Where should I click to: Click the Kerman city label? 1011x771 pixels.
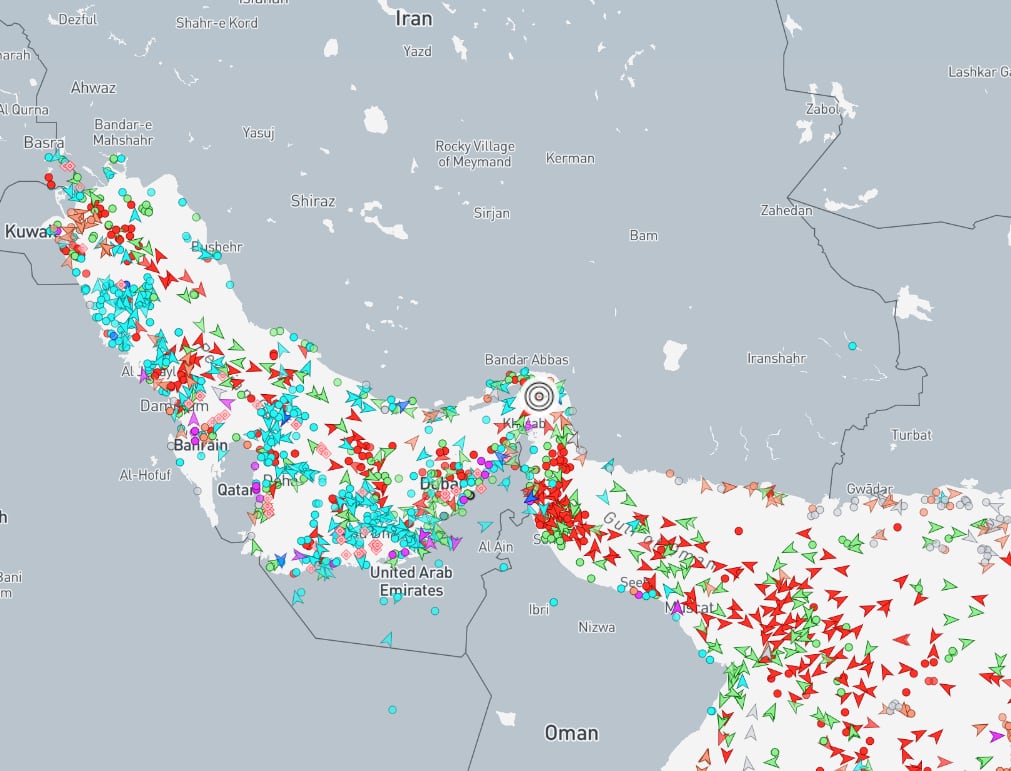click(x=570, y=158)
